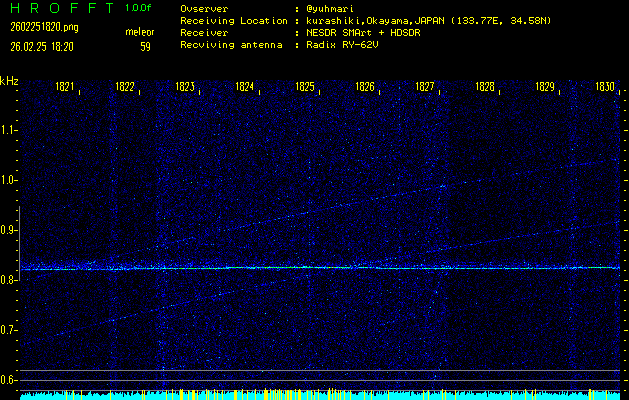Click the 1821 time marker
The height and width of the screenshot is (400, 629).
65,88
